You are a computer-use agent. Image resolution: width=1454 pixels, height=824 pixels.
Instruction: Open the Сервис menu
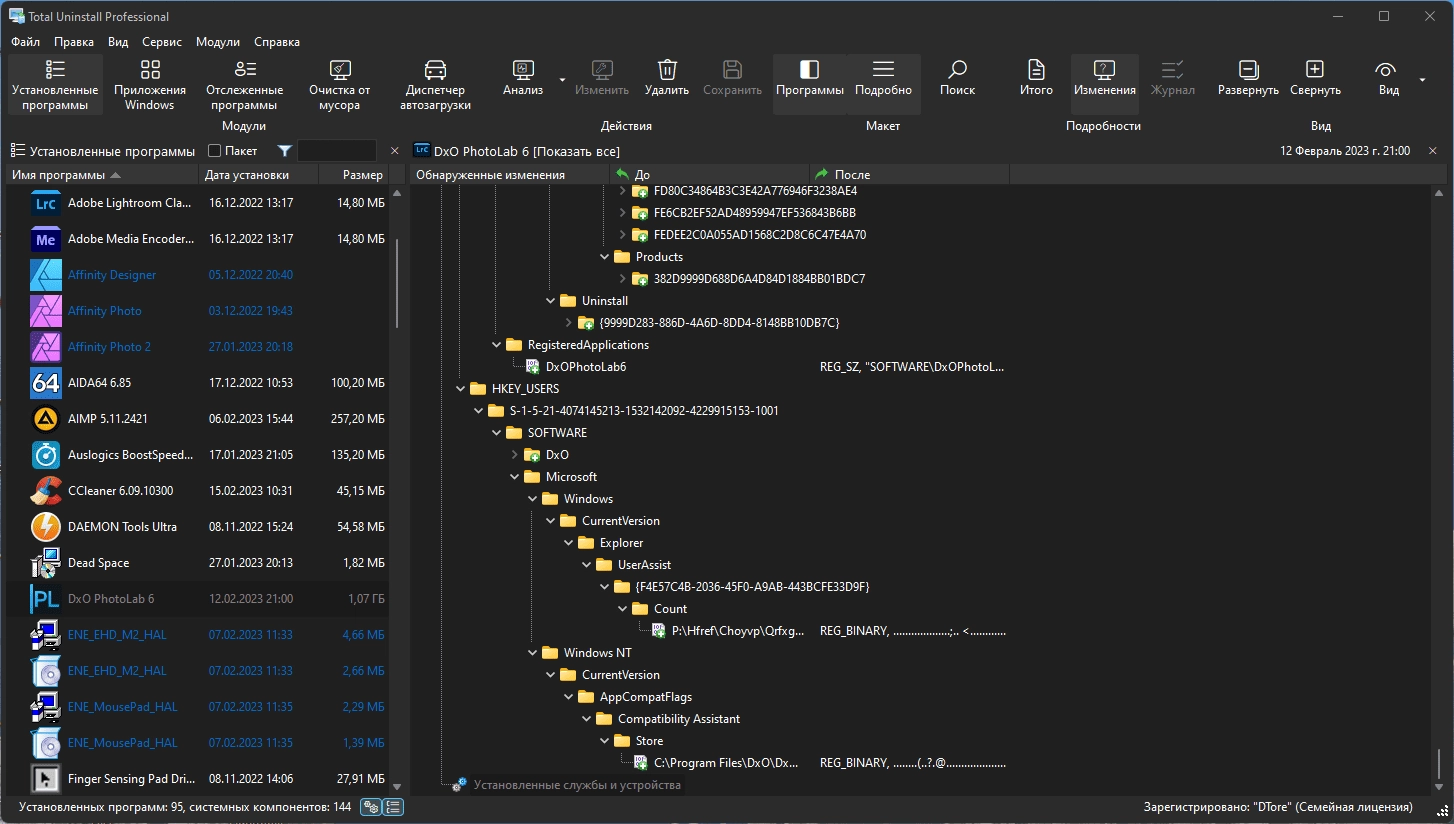tap(162, 42)
